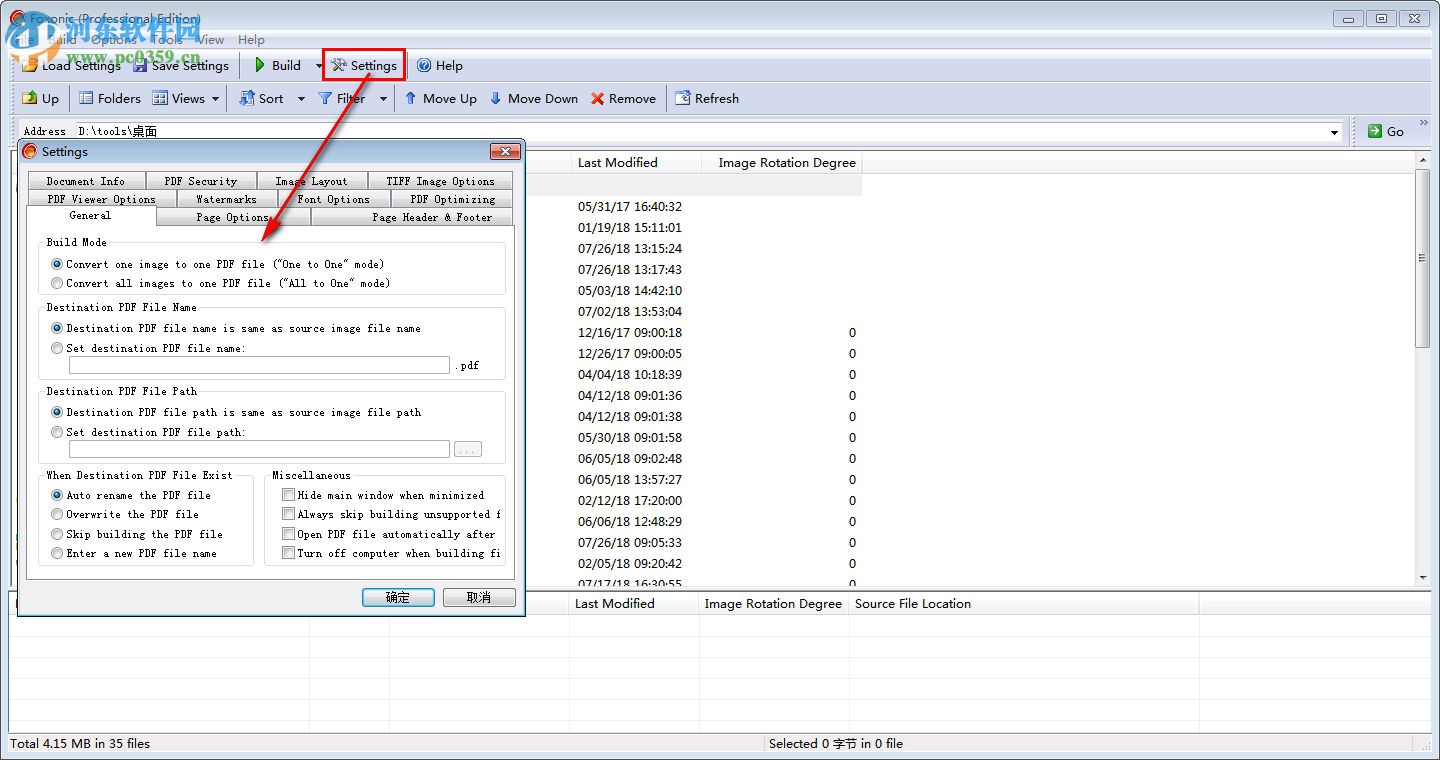
Task: Select Enter a new PDF file name
Action: coord(57,553)
